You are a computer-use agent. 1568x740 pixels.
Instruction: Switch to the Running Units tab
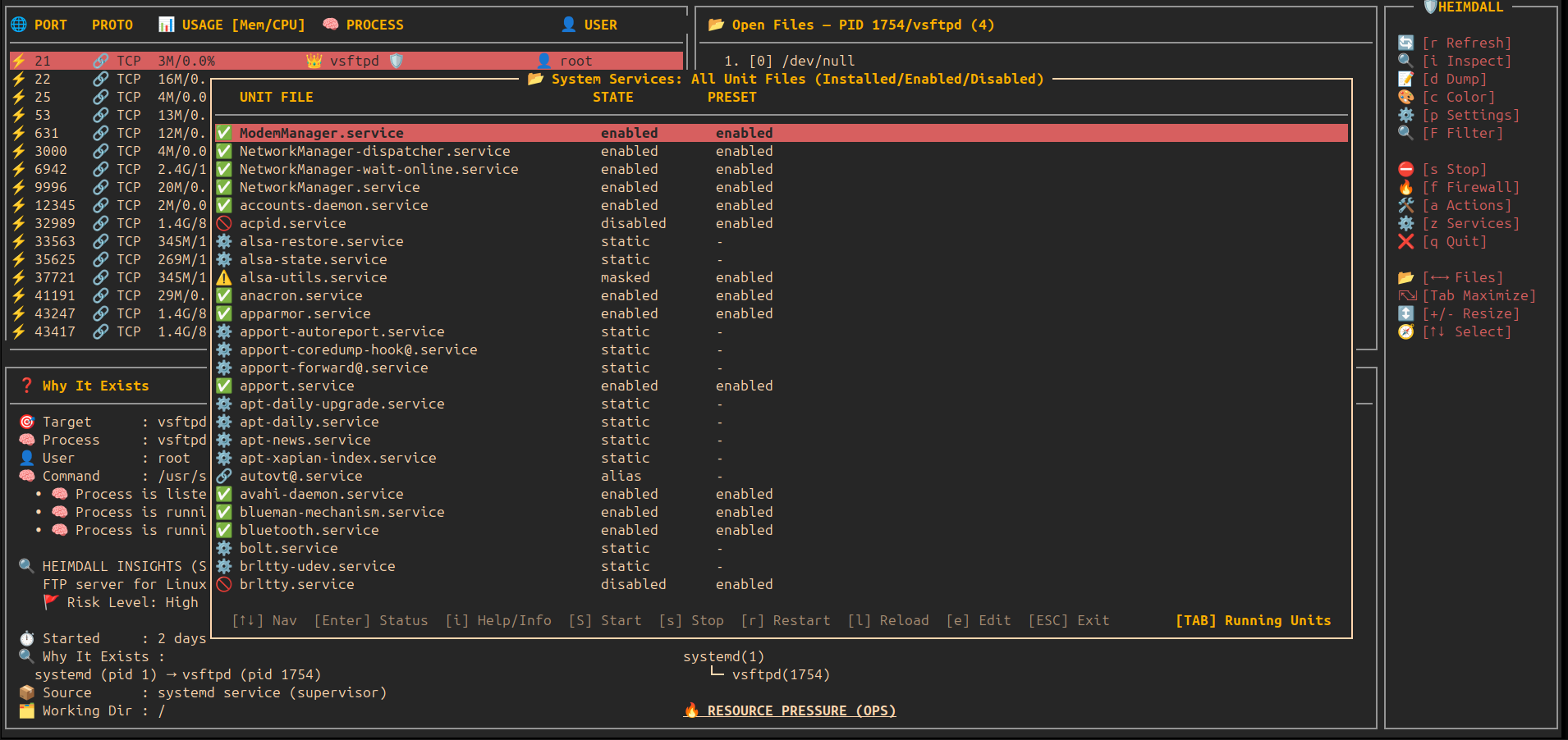[1253, 620]
